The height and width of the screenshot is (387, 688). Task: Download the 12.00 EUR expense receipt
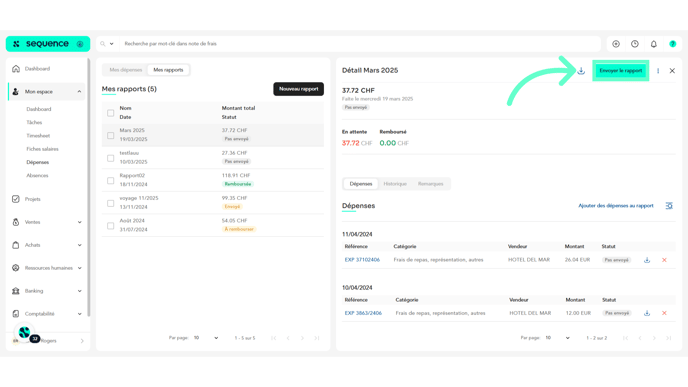647,313
